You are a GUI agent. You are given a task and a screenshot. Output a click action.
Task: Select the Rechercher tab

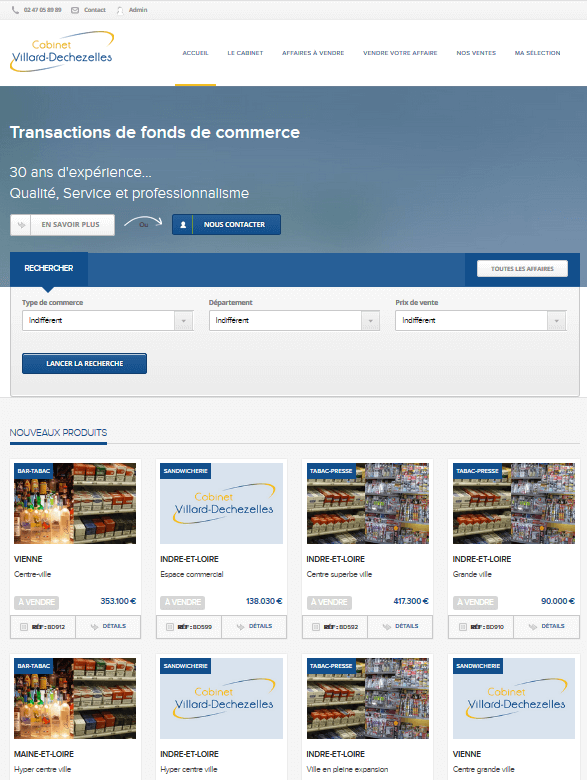coord(49,269)
